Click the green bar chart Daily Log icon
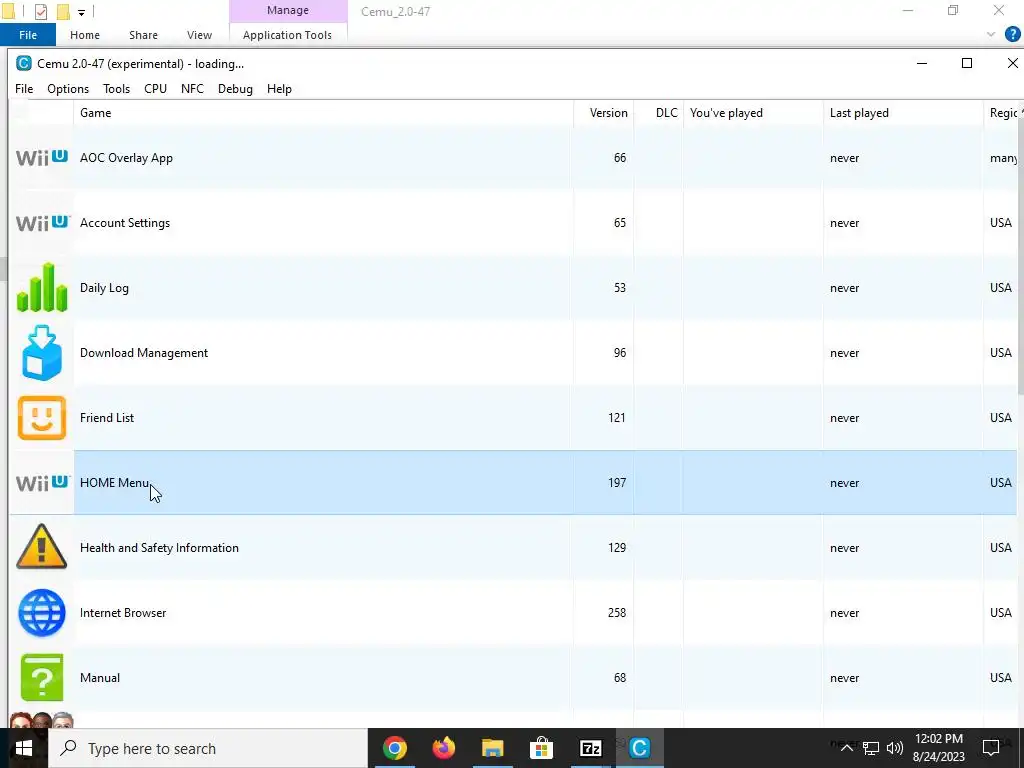1024x768 pixels. click(x=42, y=287)
